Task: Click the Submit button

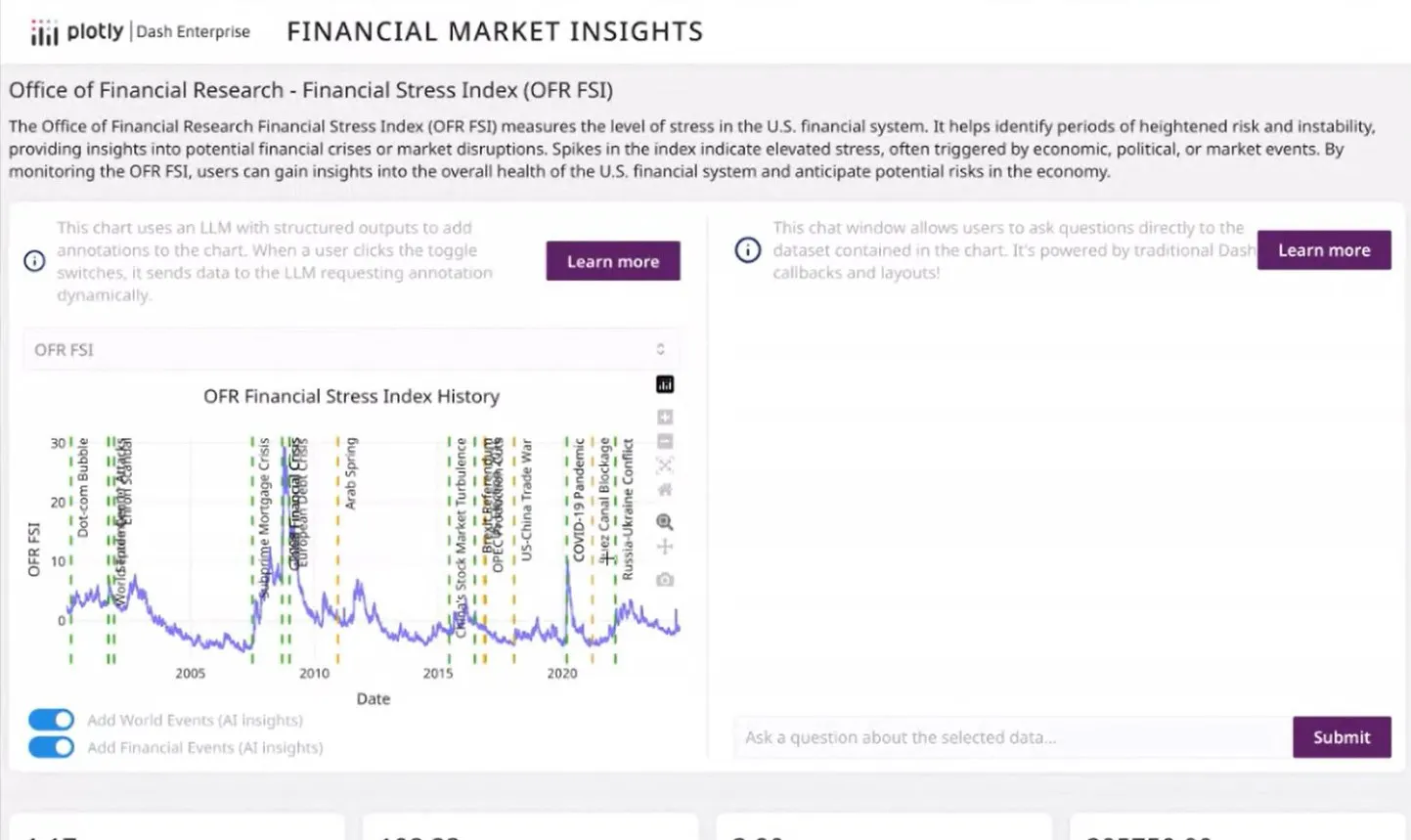Action: (1342, 737)
